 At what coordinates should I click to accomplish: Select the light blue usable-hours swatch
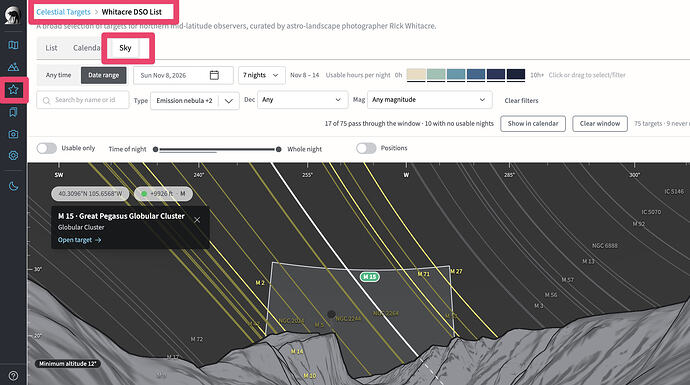pyautogui.click(x=456, y=74)
